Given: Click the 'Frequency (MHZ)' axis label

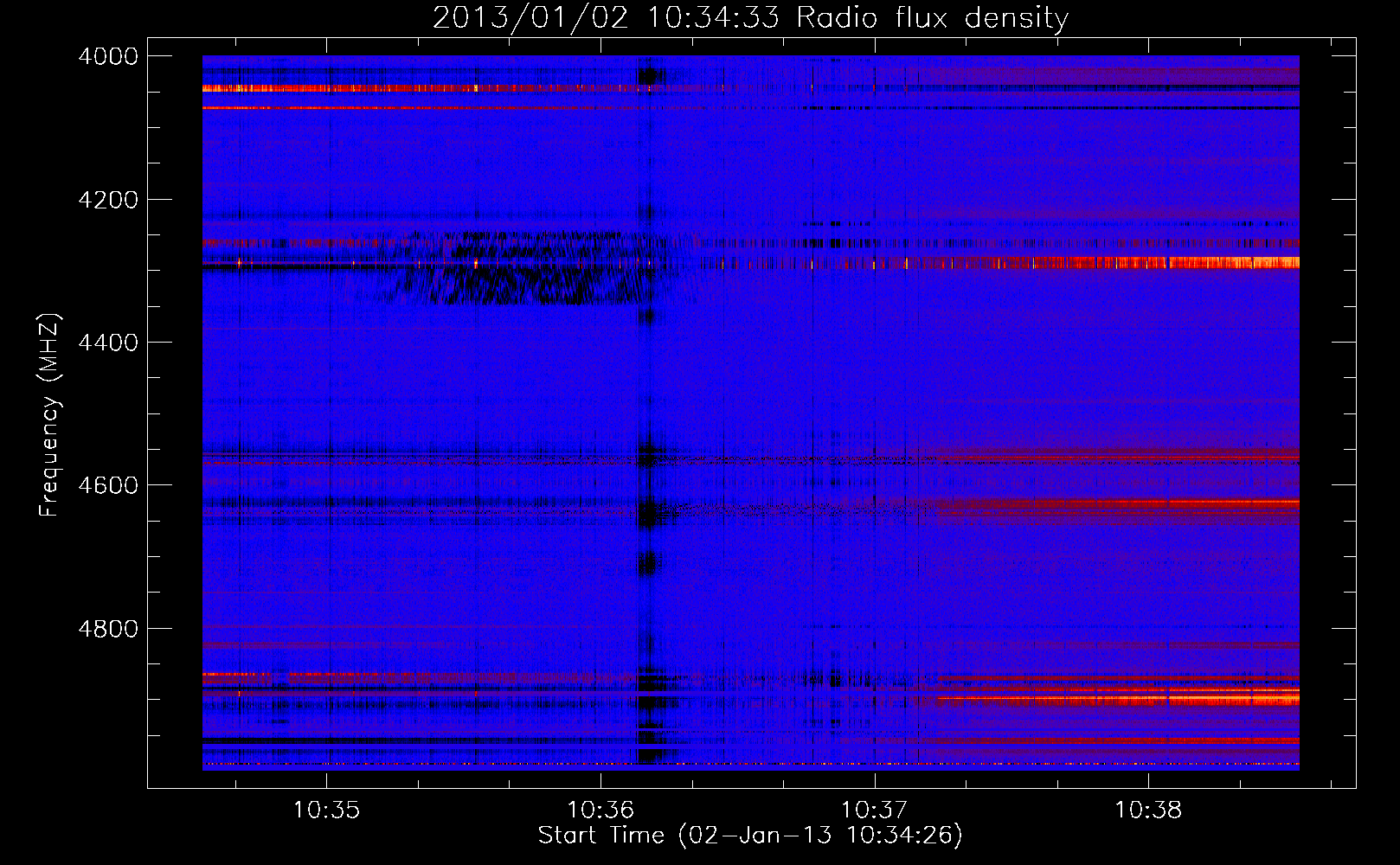Looking at the screenshot, I should [50, 416].
